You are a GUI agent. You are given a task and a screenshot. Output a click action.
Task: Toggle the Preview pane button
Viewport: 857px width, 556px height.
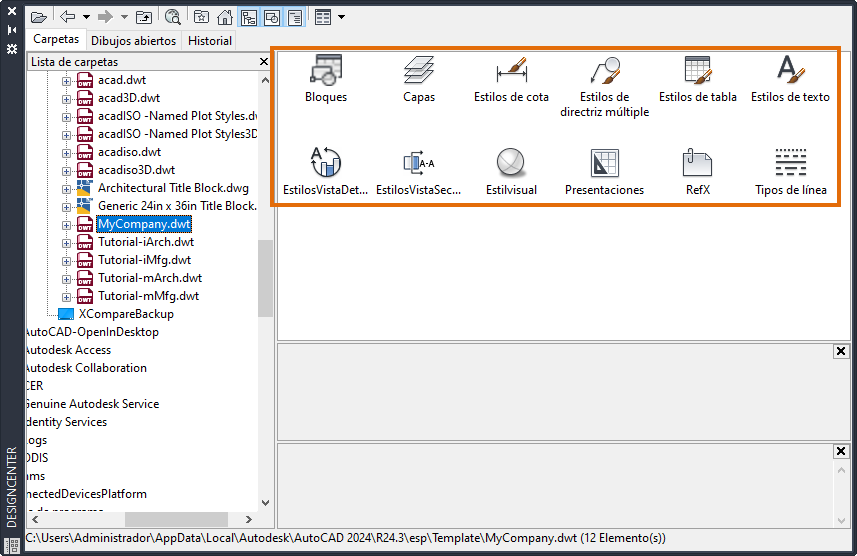point(272,18)
